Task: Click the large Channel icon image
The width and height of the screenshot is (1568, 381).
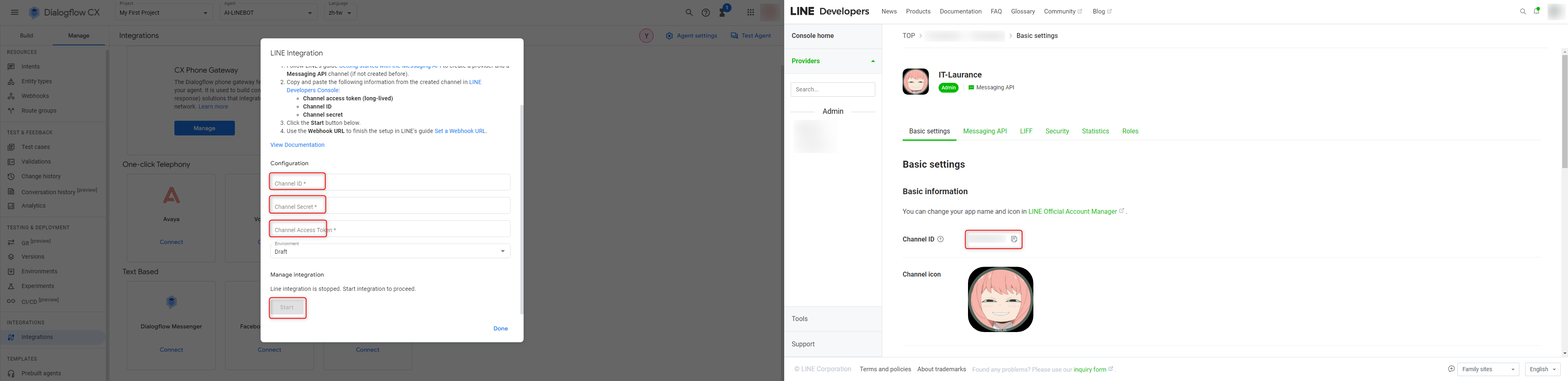Action: (x=1000, y=299)
